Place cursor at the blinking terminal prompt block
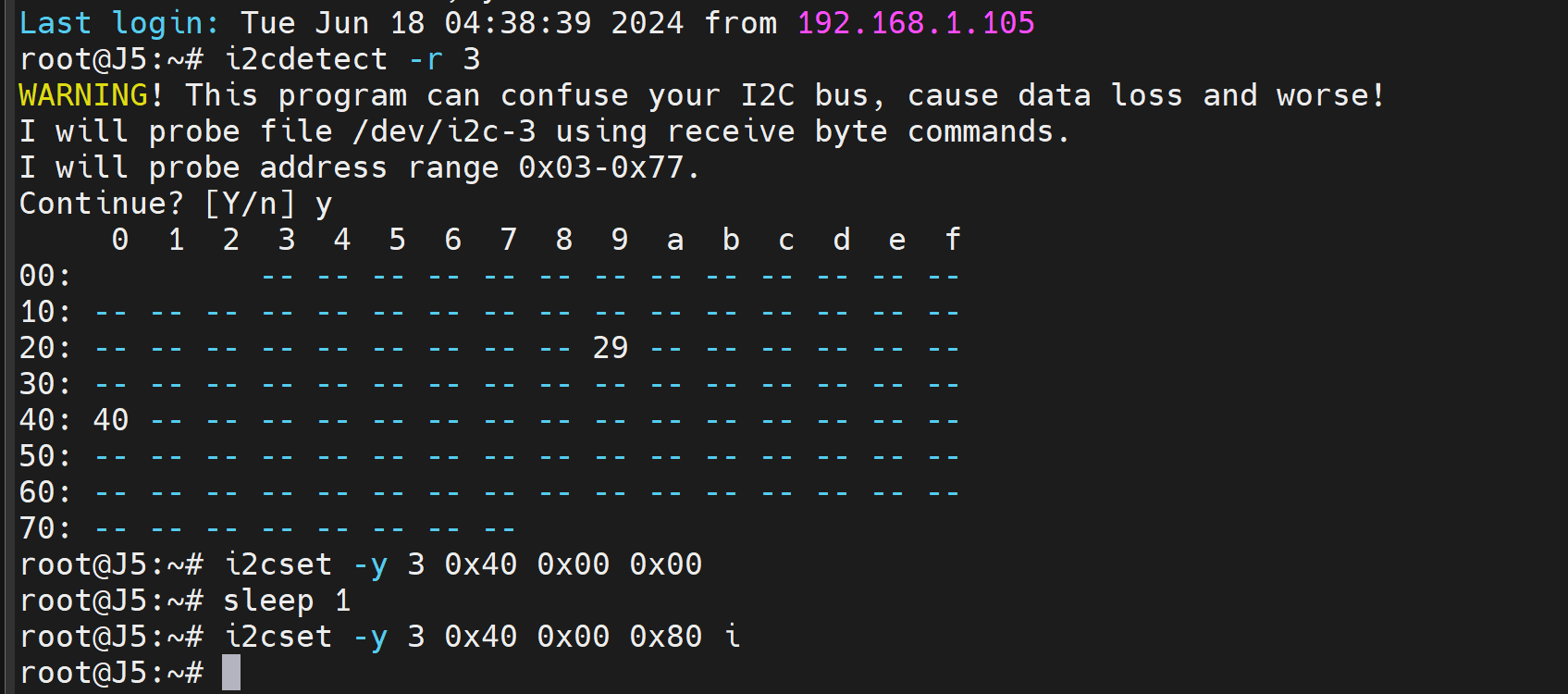1568x694 pixels. pos(231,673)
